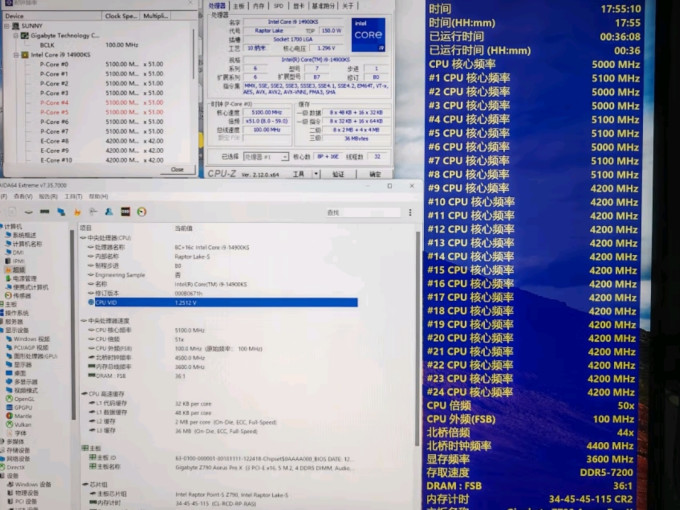Switch to CPU-Z 主板 tab
Viewport: 680px width, 510px height.
[x=239, y=6]
